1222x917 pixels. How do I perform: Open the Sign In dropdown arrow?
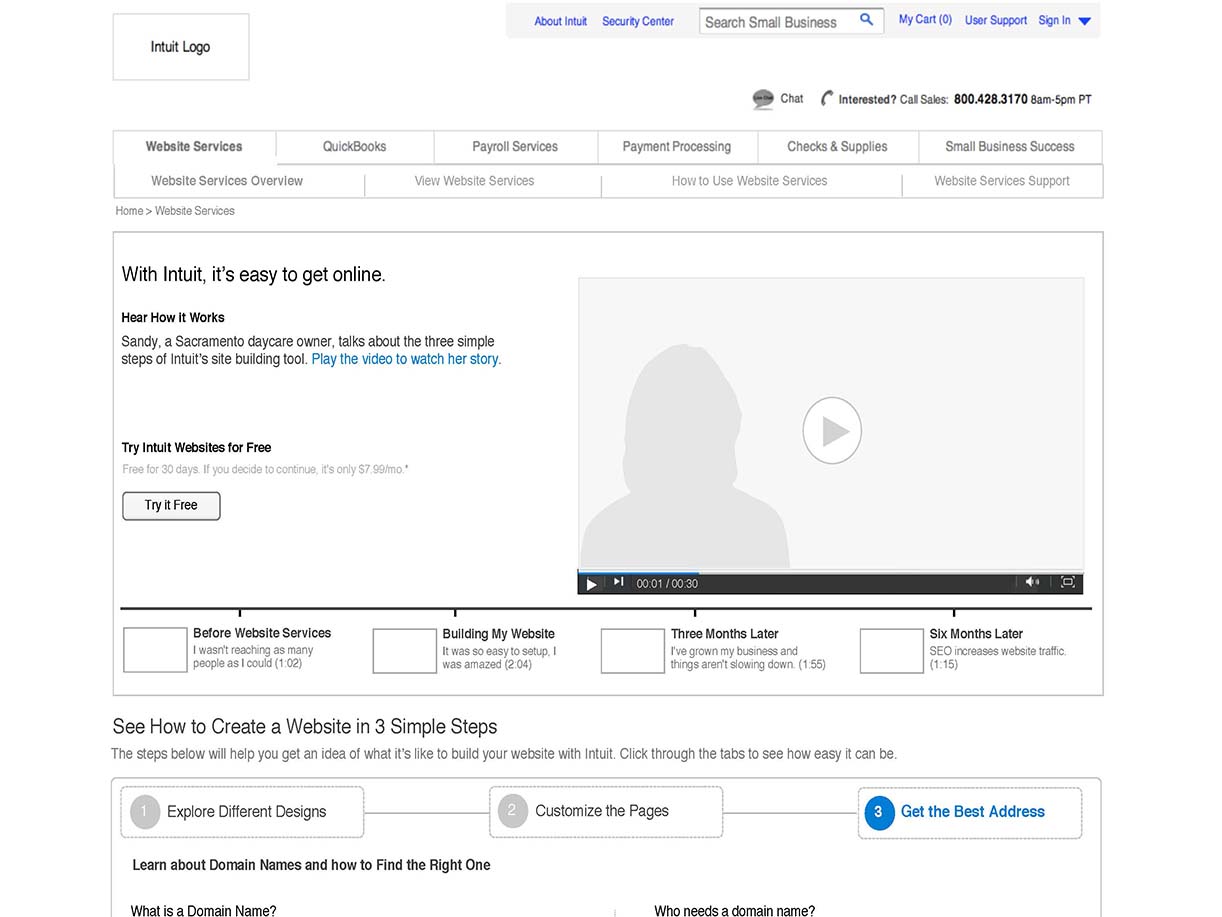[1085, 21]
